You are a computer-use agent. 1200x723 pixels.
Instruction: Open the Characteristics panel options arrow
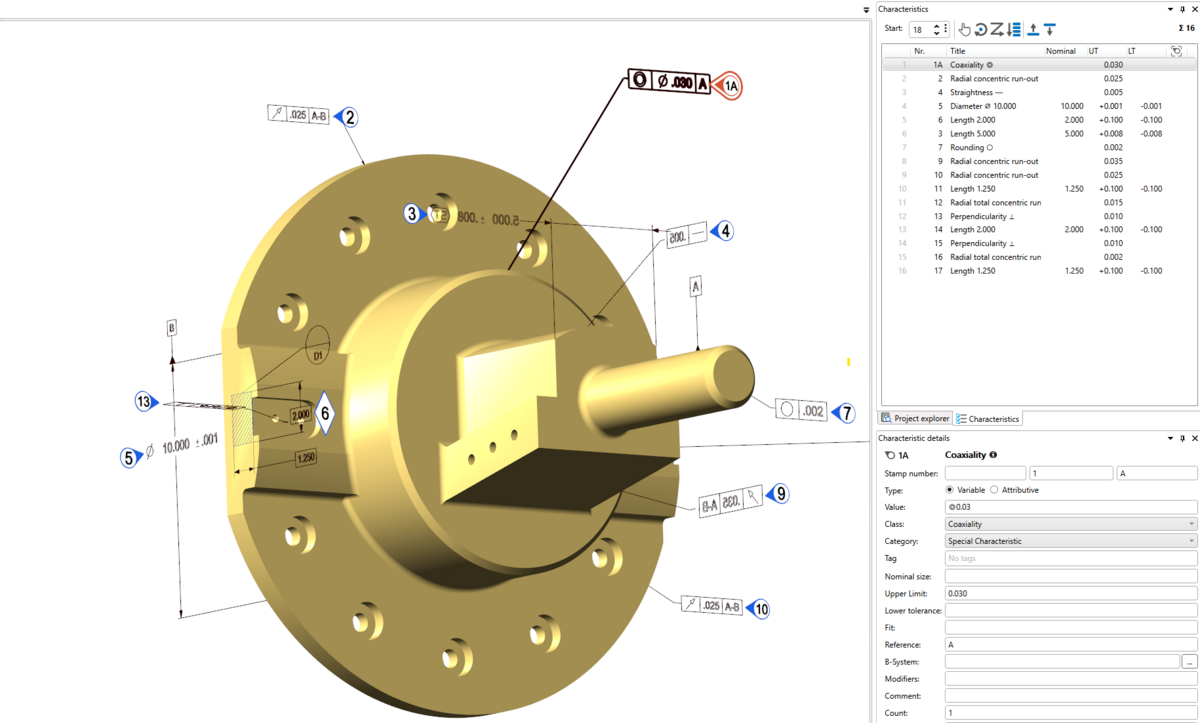click(1170, 9)
